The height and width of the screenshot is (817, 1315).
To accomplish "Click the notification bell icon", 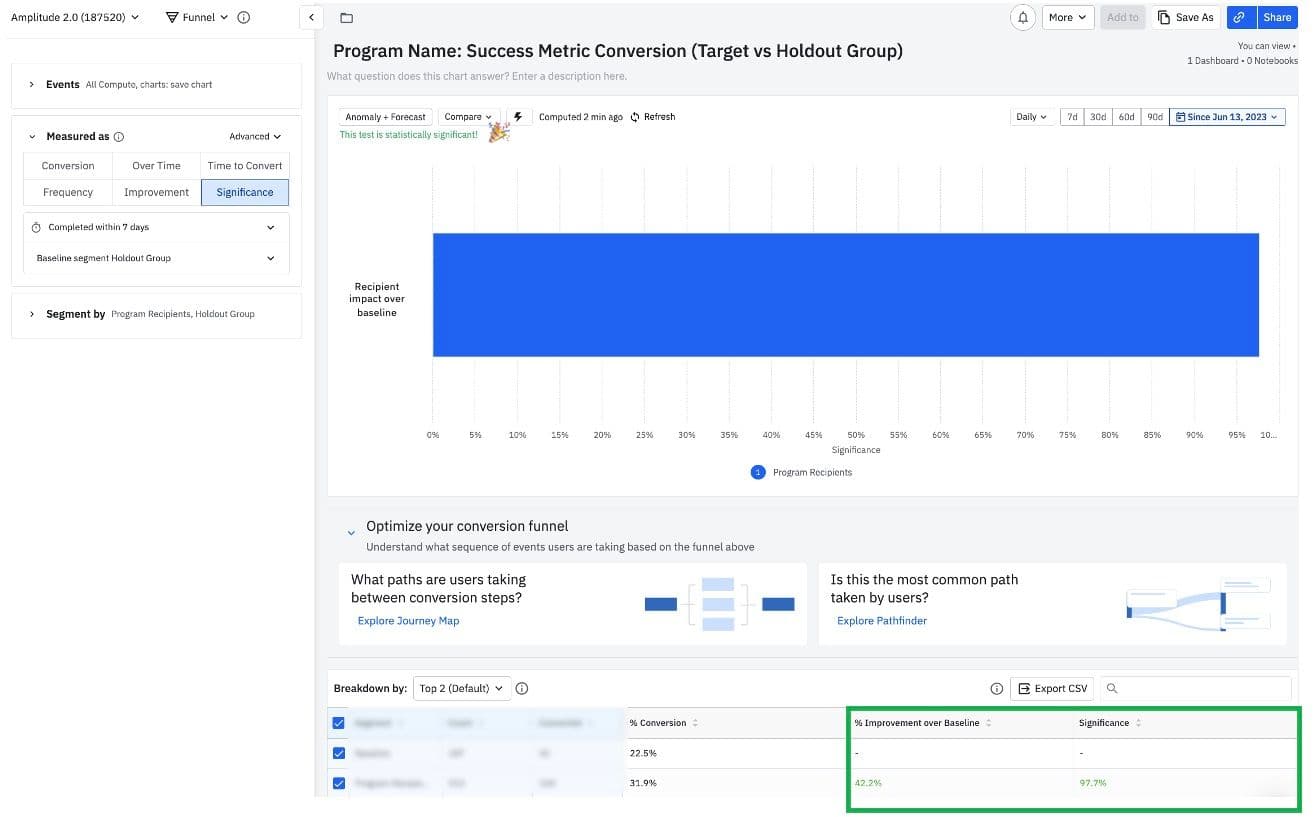I will (x=1022, y=17).
